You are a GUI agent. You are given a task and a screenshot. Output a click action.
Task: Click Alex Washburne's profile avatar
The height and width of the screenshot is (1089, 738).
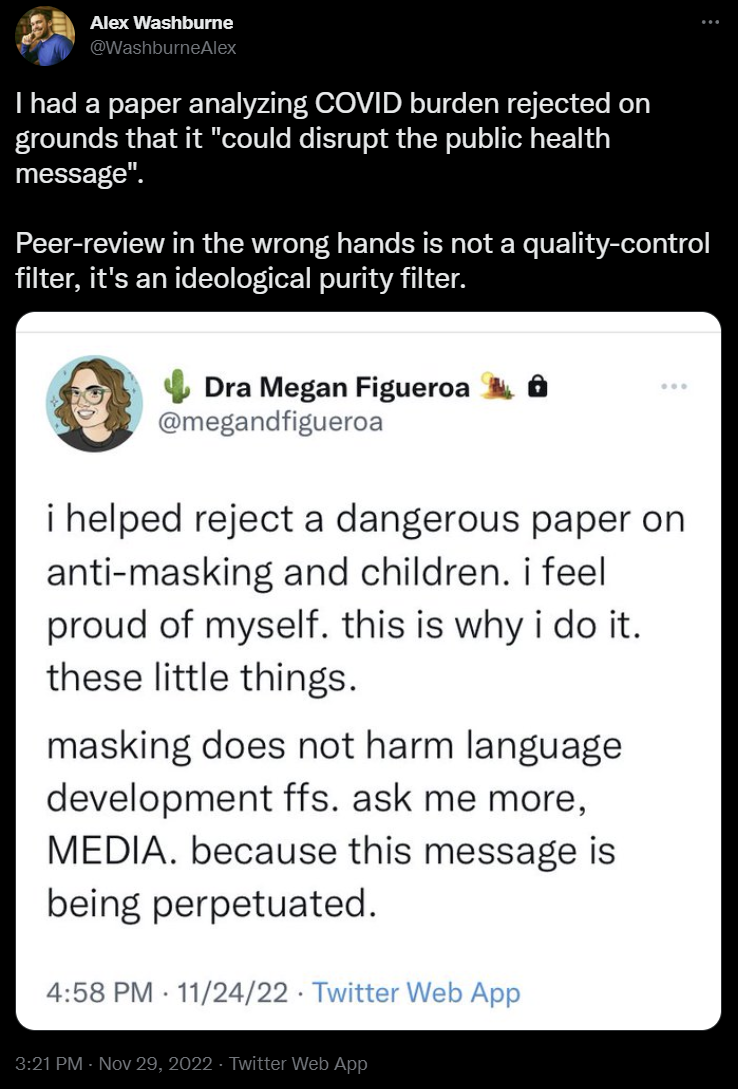click(x=46, y=36)
